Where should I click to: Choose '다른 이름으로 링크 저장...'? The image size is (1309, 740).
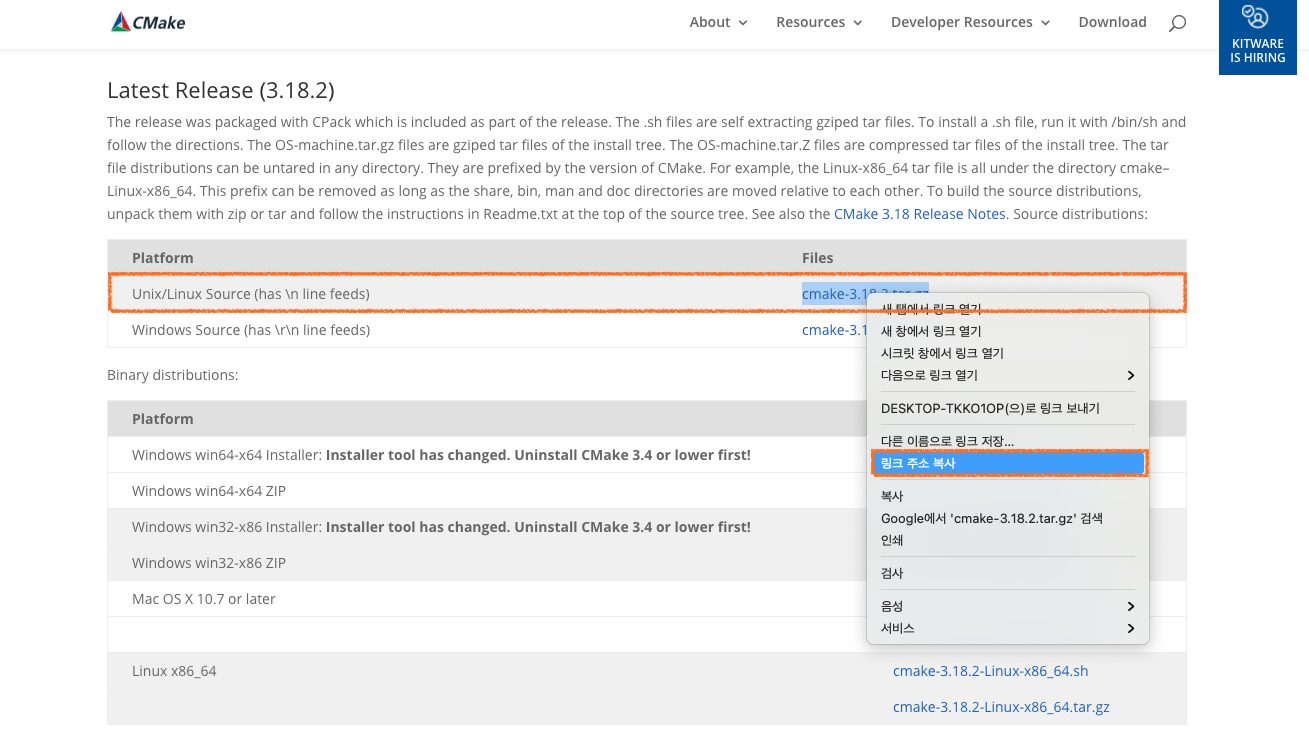pyautogui.click(x=1008, y=441)
